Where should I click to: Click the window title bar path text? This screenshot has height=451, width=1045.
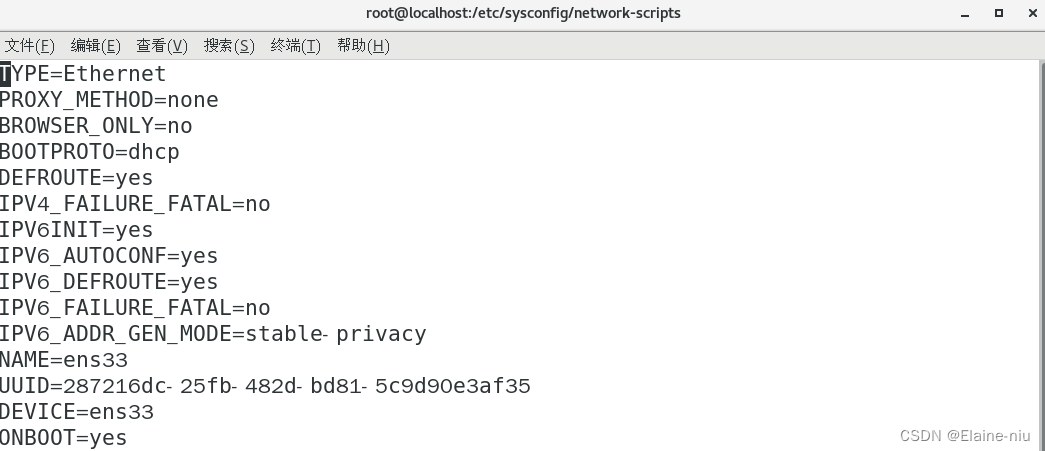point(524,14)
